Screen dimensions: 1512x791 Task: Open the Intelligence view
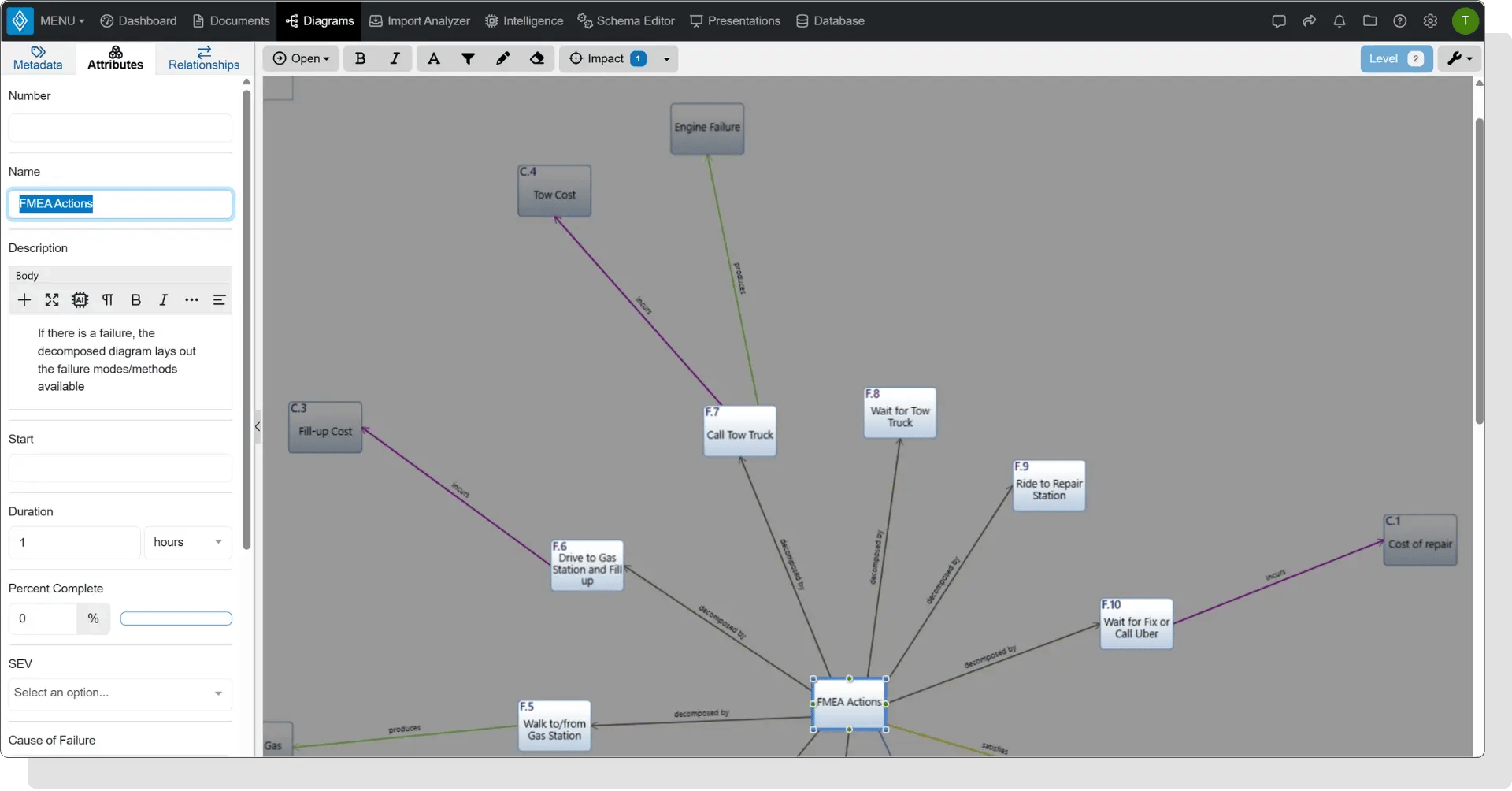click(524, 20)
